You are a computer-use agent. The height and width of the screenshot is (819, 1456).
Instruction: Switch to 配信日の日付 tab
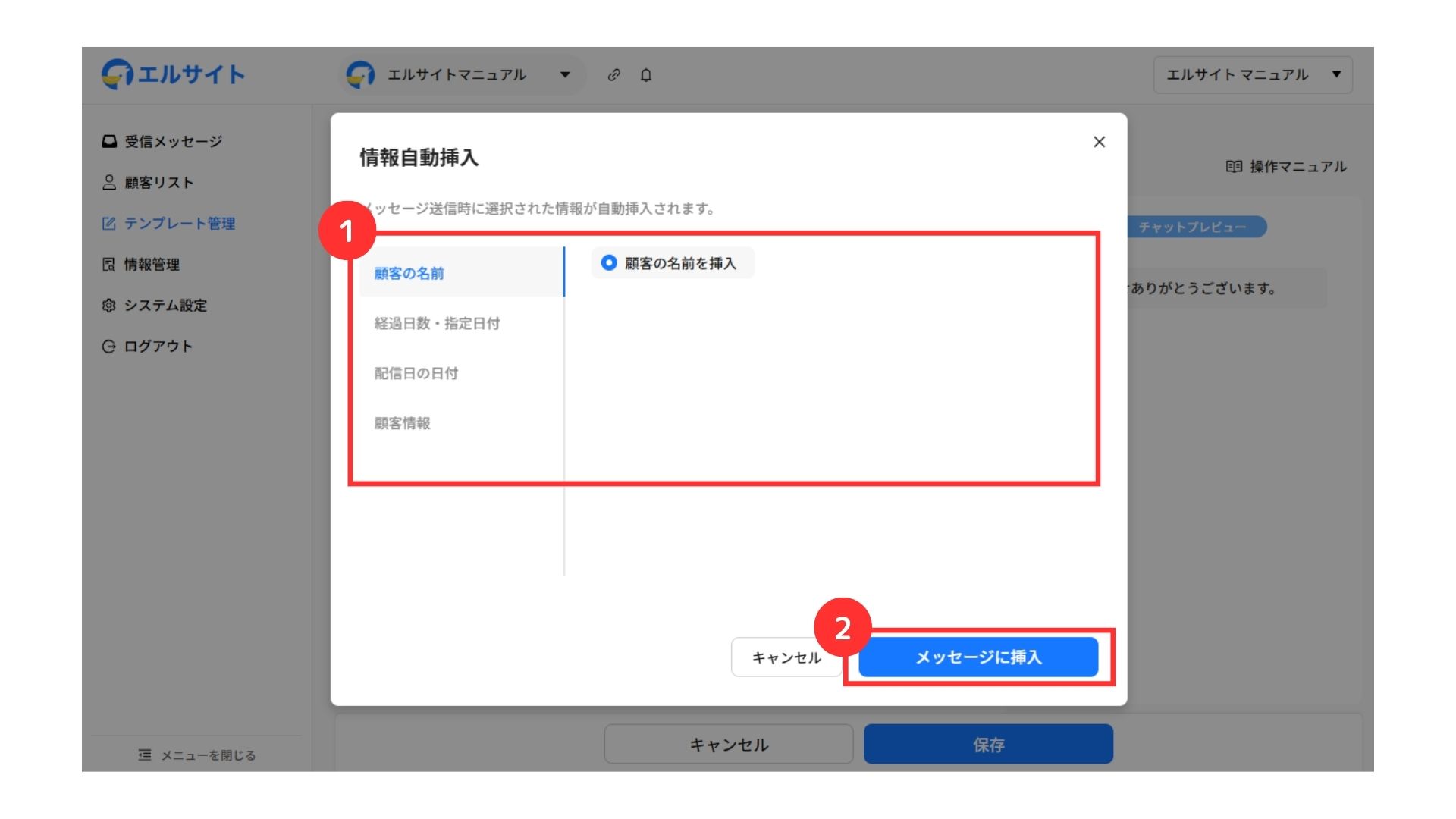click(416, 373)
